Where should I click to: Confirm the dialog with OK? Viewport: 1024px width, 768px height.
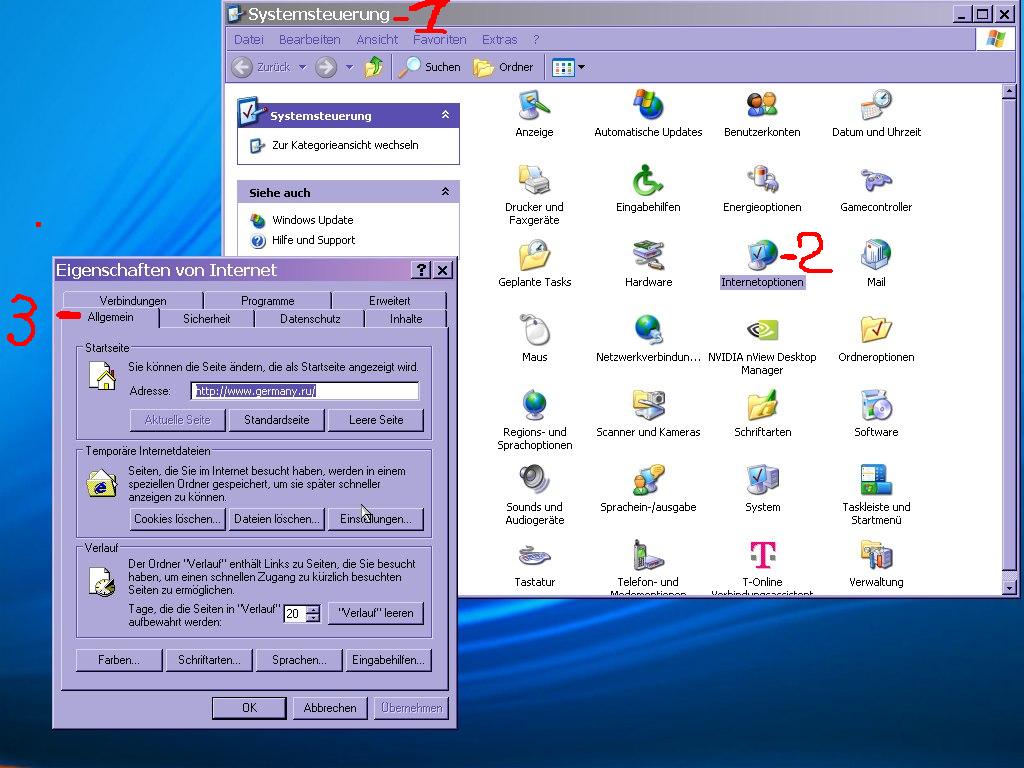249,708
